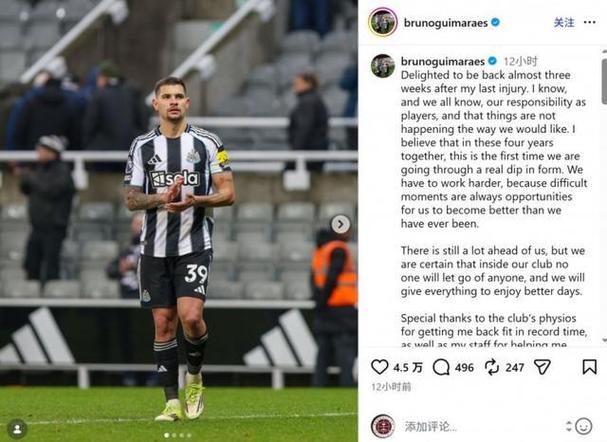Show tagged people icon on the photo
Image resolution: width=607 pixels, height=442 pixels.
17,429
